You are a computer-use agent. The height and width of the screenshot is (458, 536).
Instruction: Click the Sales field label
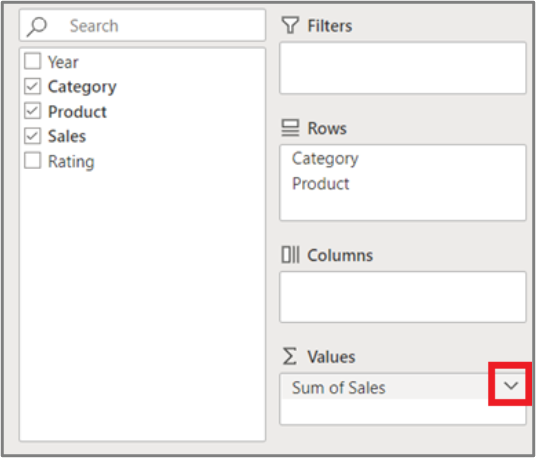click(67, 136)
